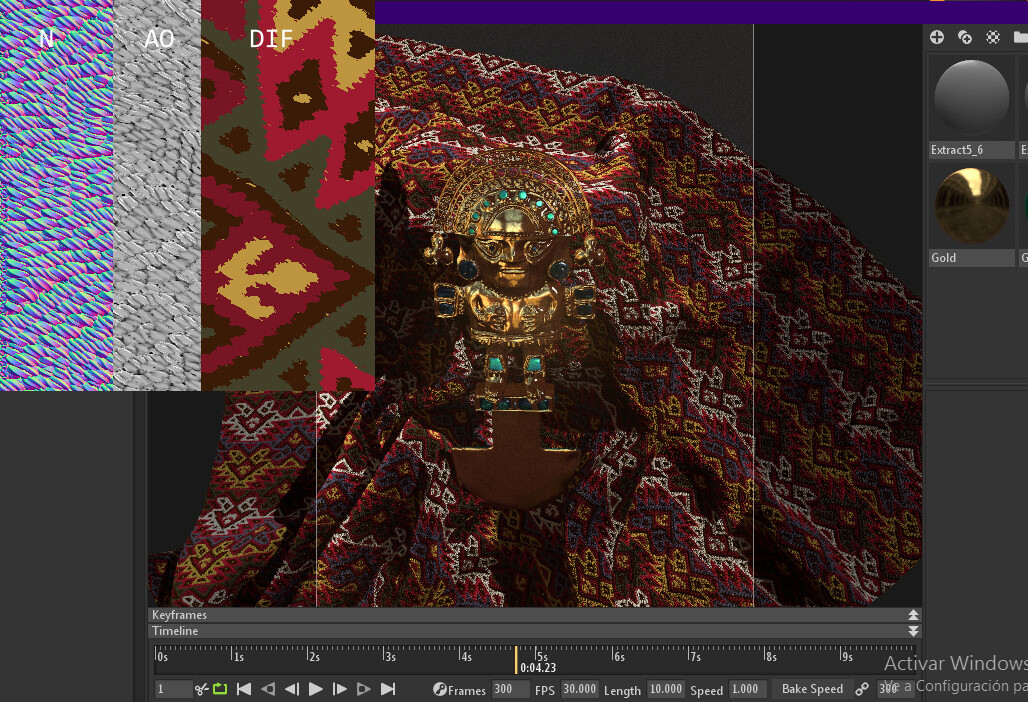Viewport: 1028px width, 702px height.
Task: Play the animation
Action: (315, 690)
